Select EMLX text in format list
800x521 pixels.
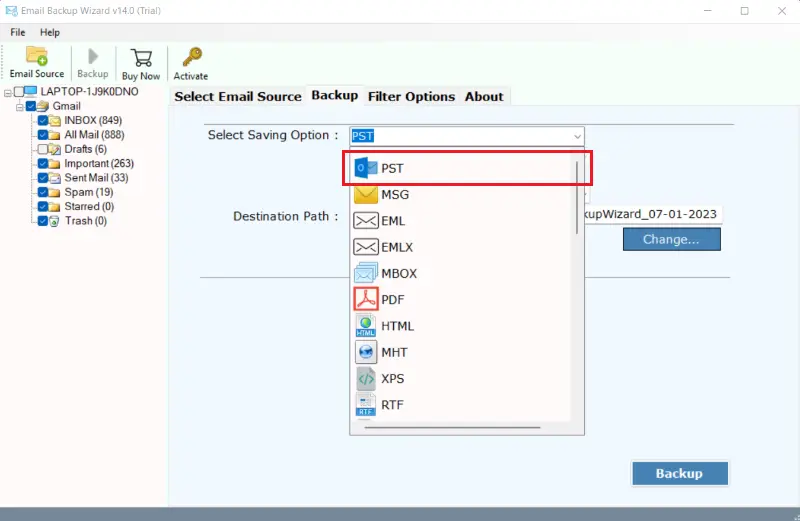[397, 247]
